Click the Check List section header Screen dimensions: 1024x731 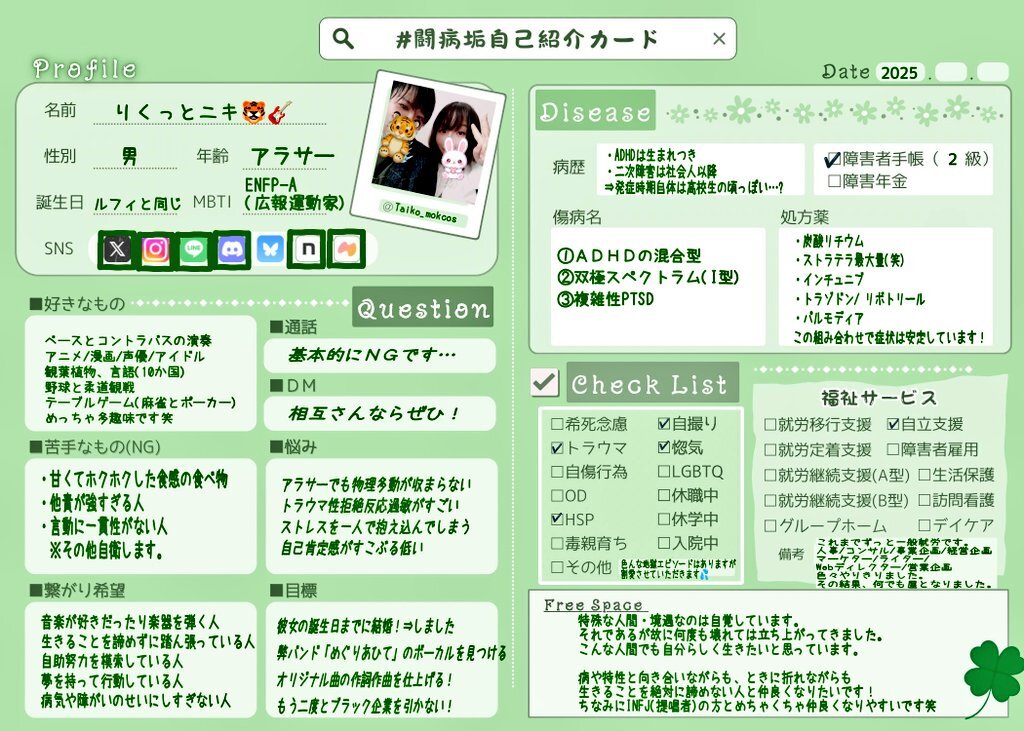click(652, 383)
